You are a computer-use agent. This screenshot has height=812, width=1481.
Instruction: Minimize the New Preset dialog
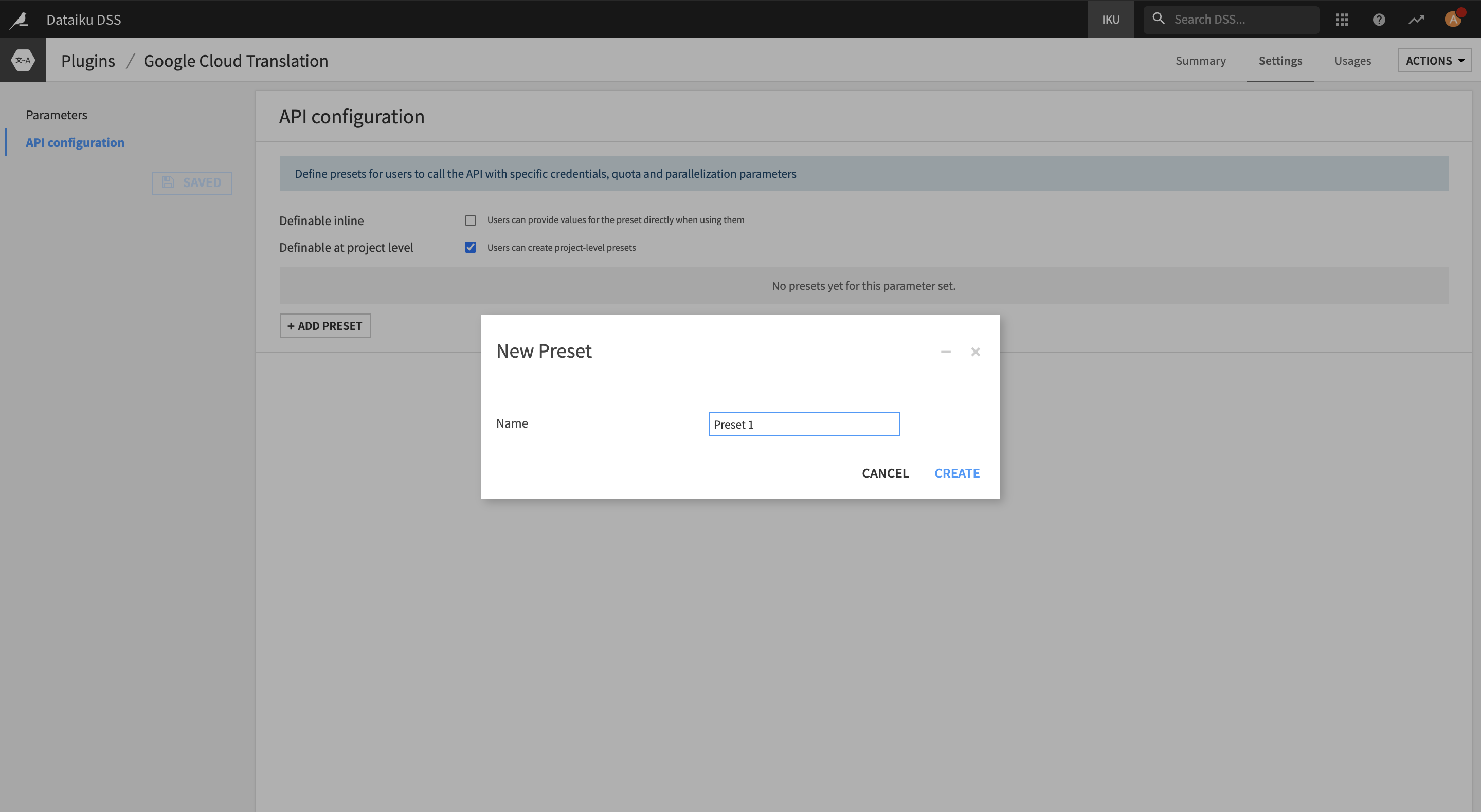click(946, 352)
